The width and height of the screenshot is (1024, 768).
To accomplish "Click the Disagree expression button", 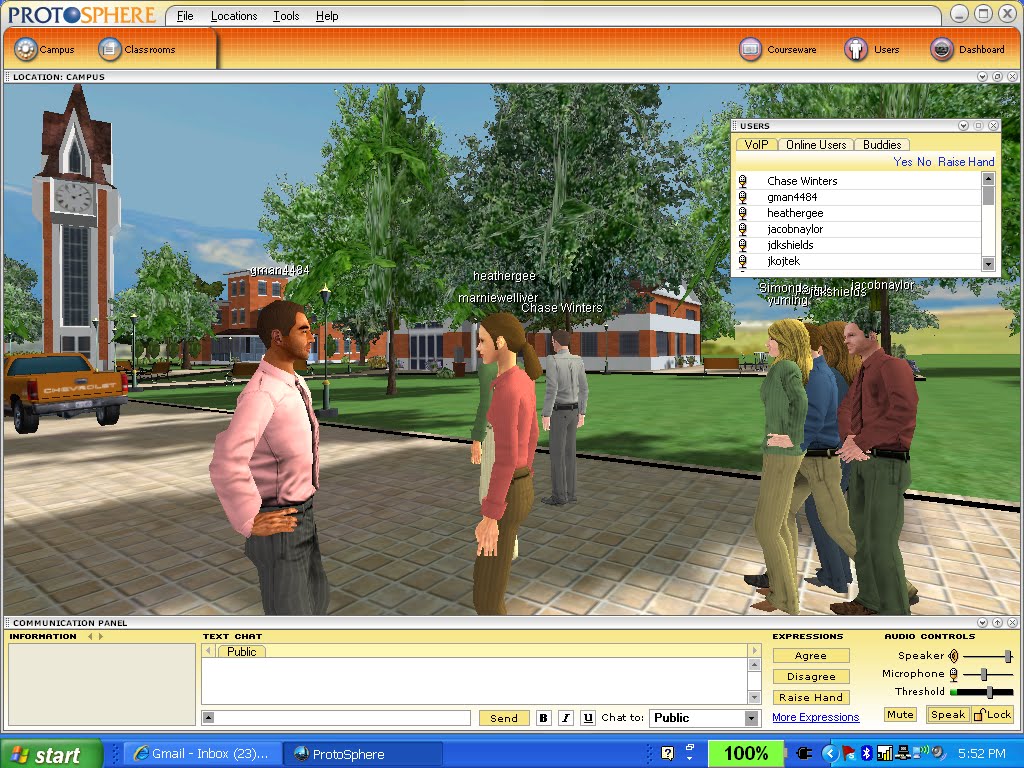I will pyautogui.click(x=810, y=677).
